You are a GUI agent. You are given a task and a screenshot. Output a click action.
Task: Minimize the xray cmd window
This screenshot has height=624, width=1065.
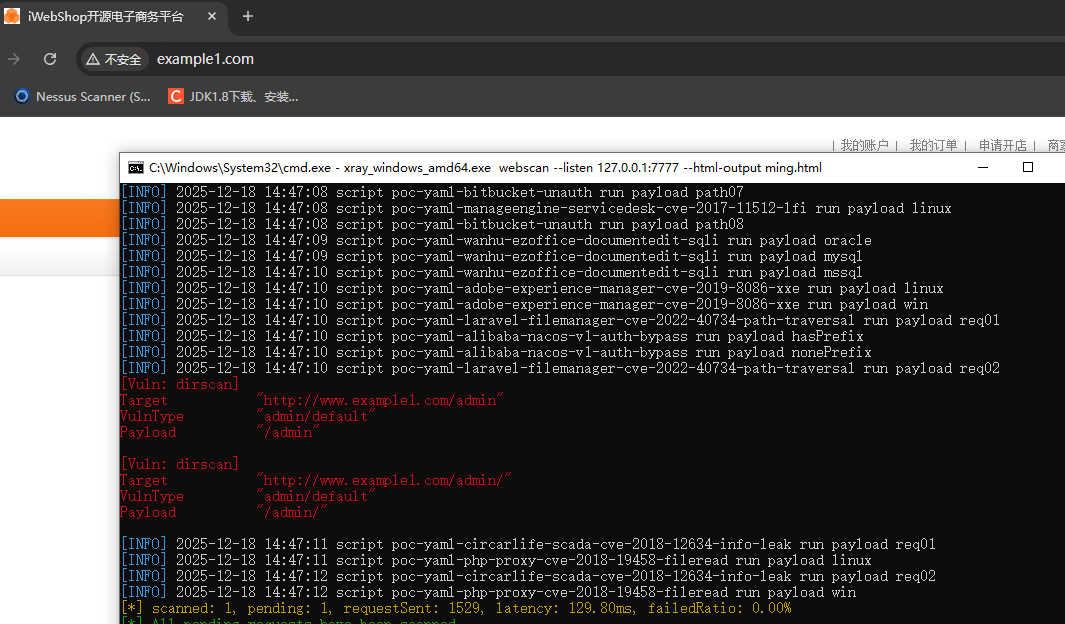[983, 168]
